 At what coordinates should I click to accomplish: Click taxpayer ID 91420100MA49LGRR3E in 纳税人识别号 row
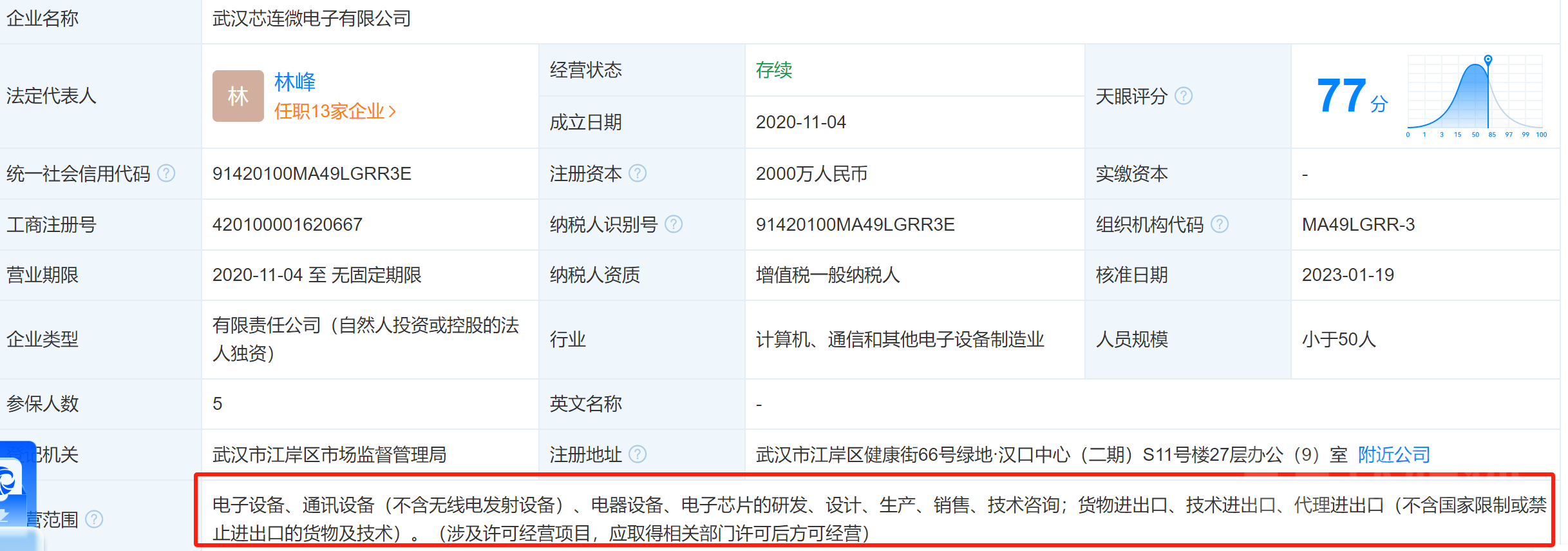coord(855,225)
